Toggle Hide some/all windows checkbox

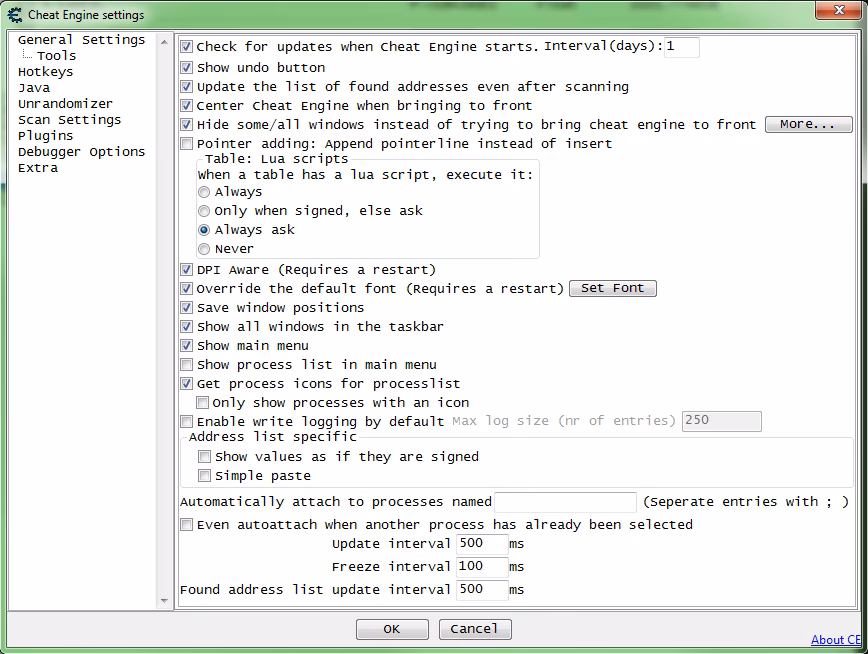pyautogui.click(x=187, y=125)
